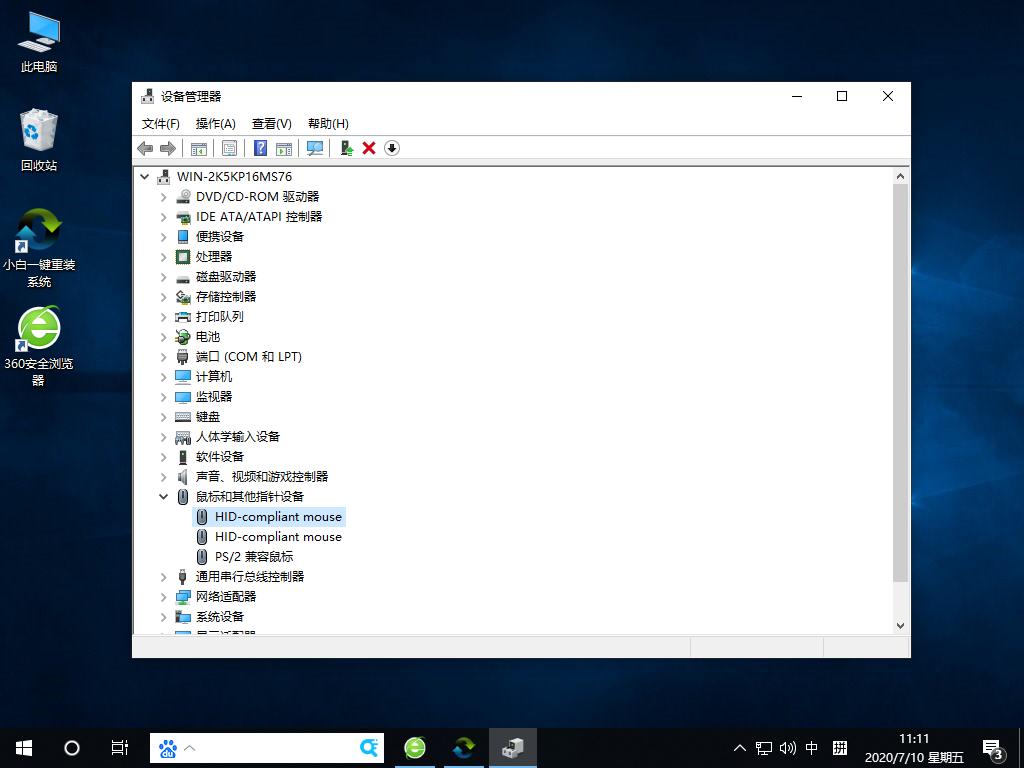Collapse the 鼠标和其他指针设备 tree node
This screenshot has width=1024, height=768.
[164, 496]
